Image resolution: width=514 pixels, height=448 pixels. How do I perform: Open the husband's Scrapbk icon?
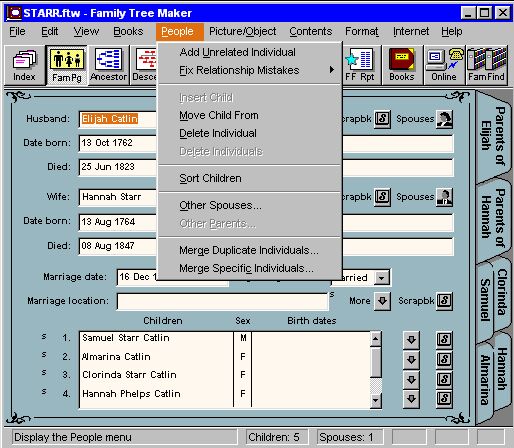coord(382,119)
